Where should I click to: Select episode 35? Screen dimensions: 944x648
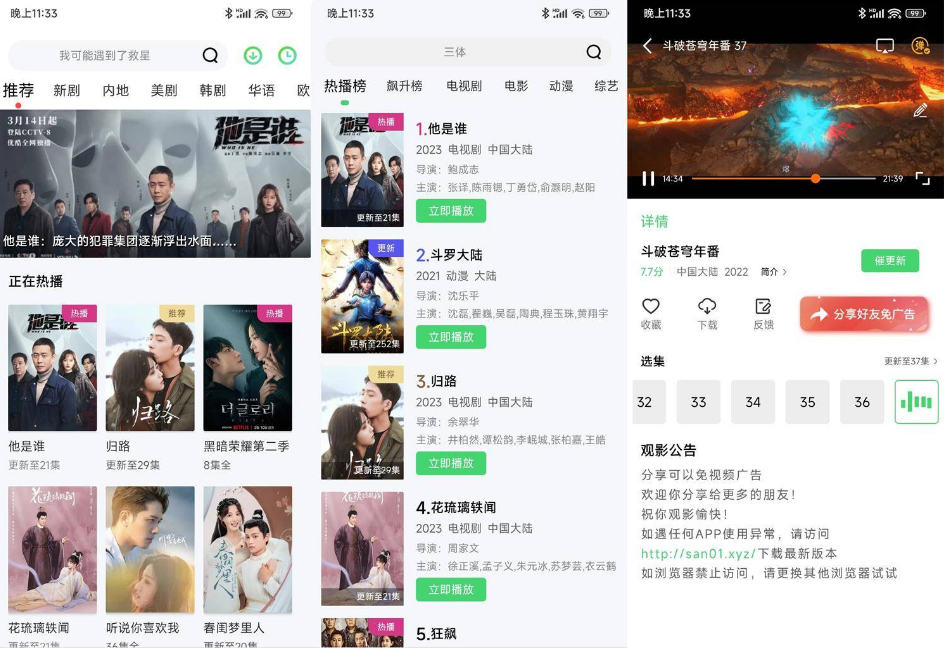[807, 402]
